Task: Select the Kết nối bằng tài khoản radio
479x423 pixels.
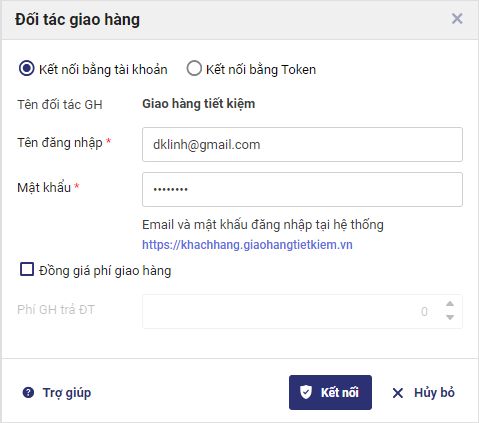Action: pyautogui.click(x=27, y=68)
